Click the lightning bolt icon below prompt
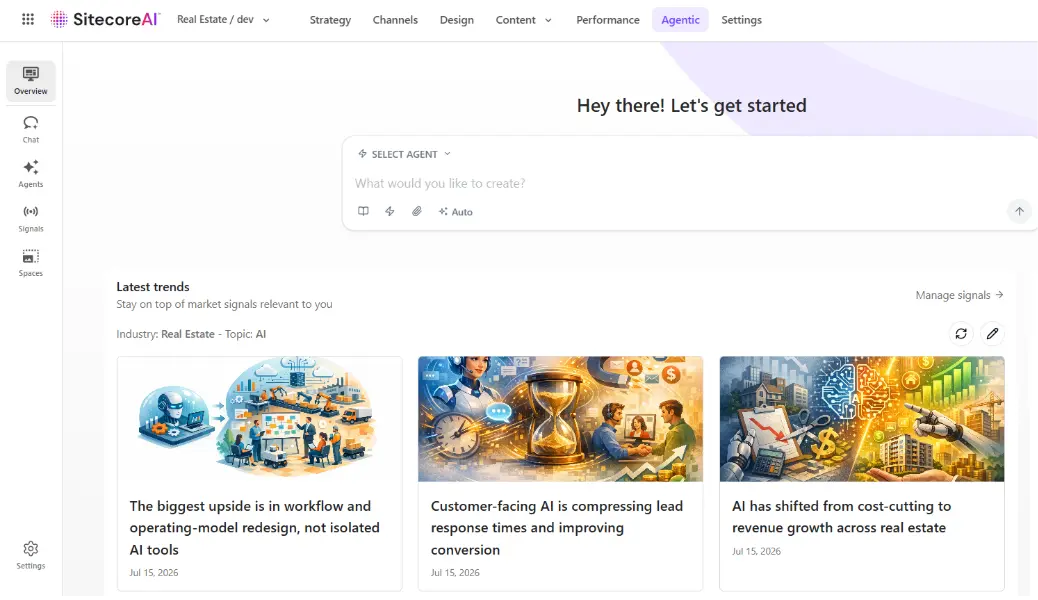 click(x=390, y=211)
